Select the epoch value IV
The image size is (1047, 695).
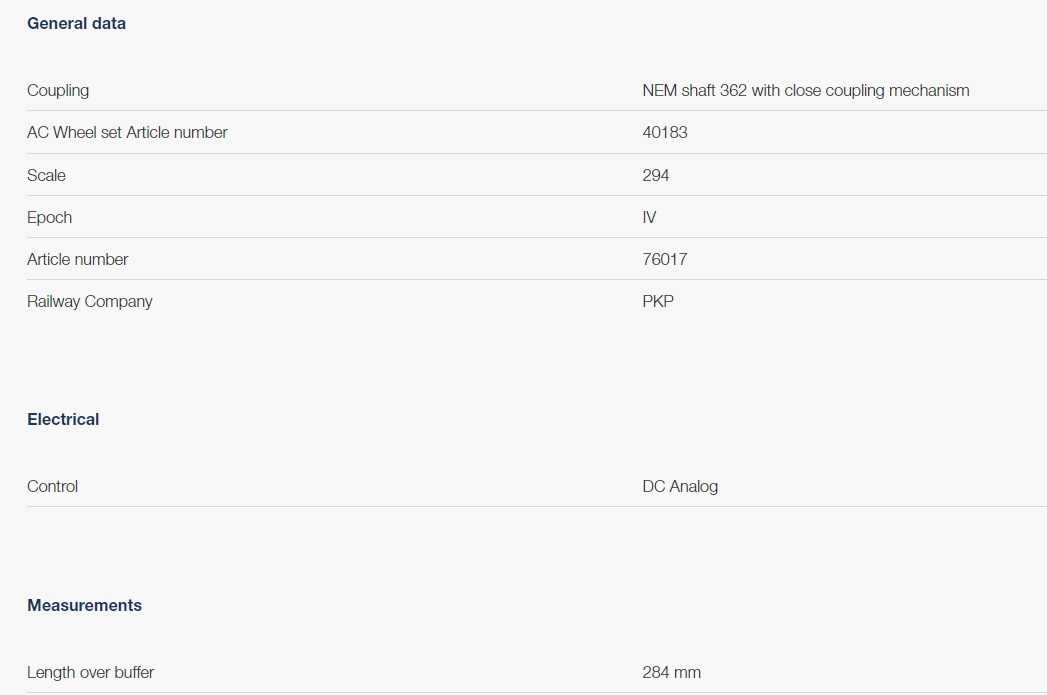click(650, 217)
